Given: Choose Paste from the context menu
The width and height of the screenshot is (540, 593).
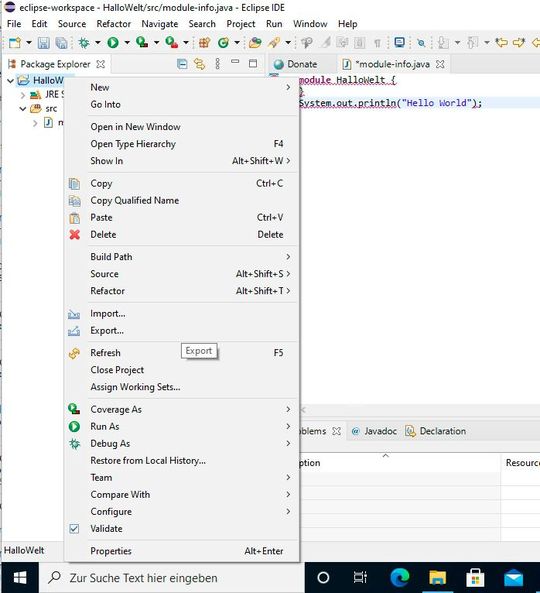Looking at the screenshot, I should [182, 217].
